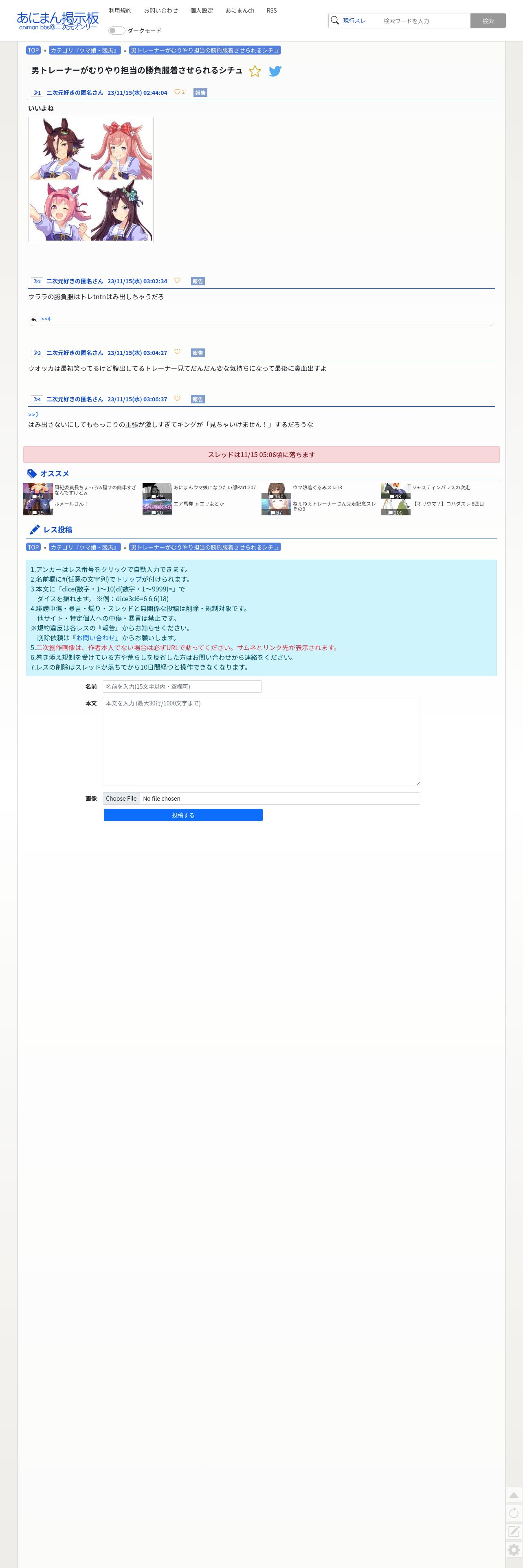Open recommended thread ウマ娘着ぐるみスレ13
This screenshot has width=523, height=1568.
(x=317, y=488)
